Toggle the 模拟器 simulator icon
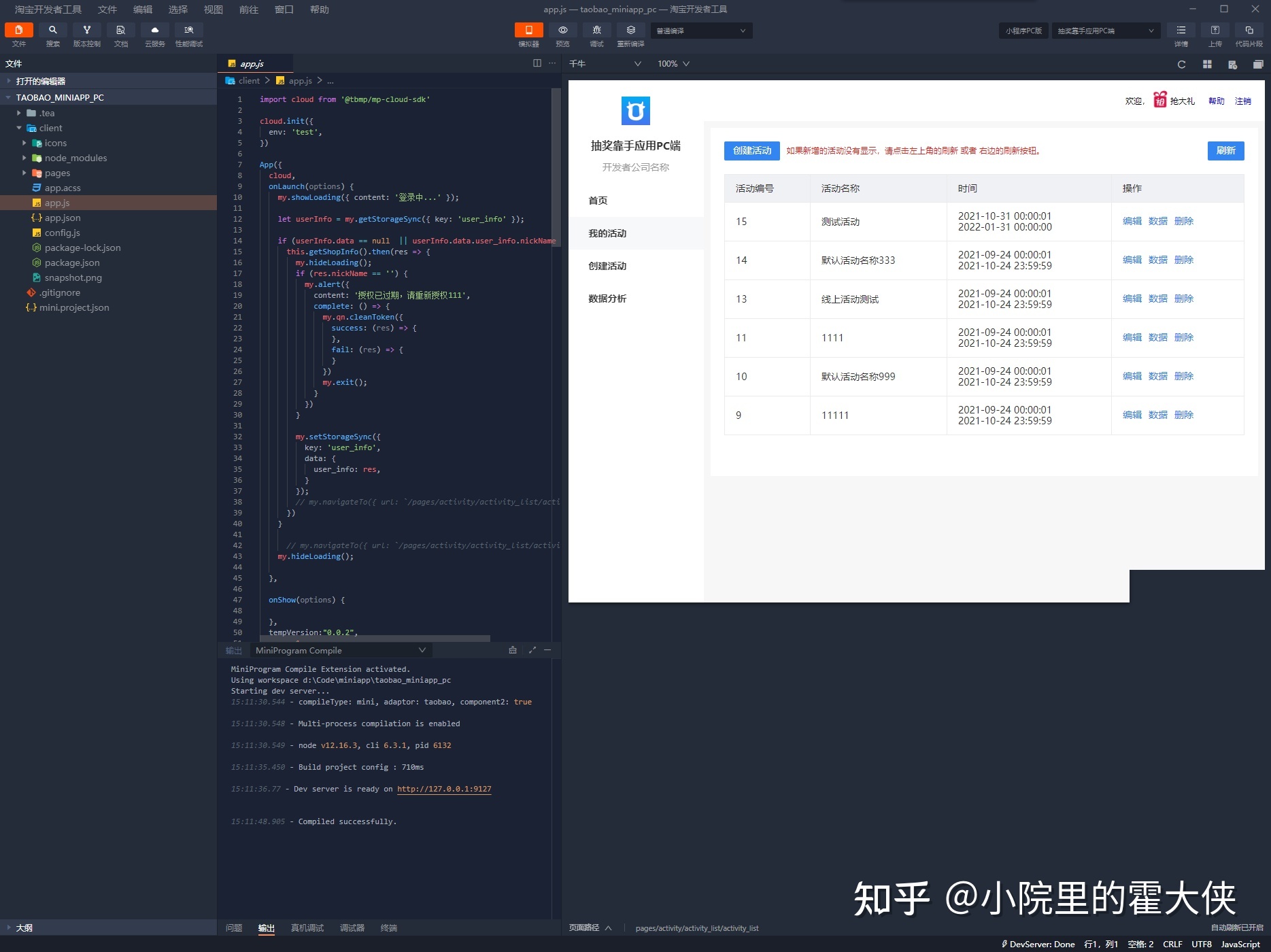This screenshot has width=1271, height=952. tap(529, 30)
